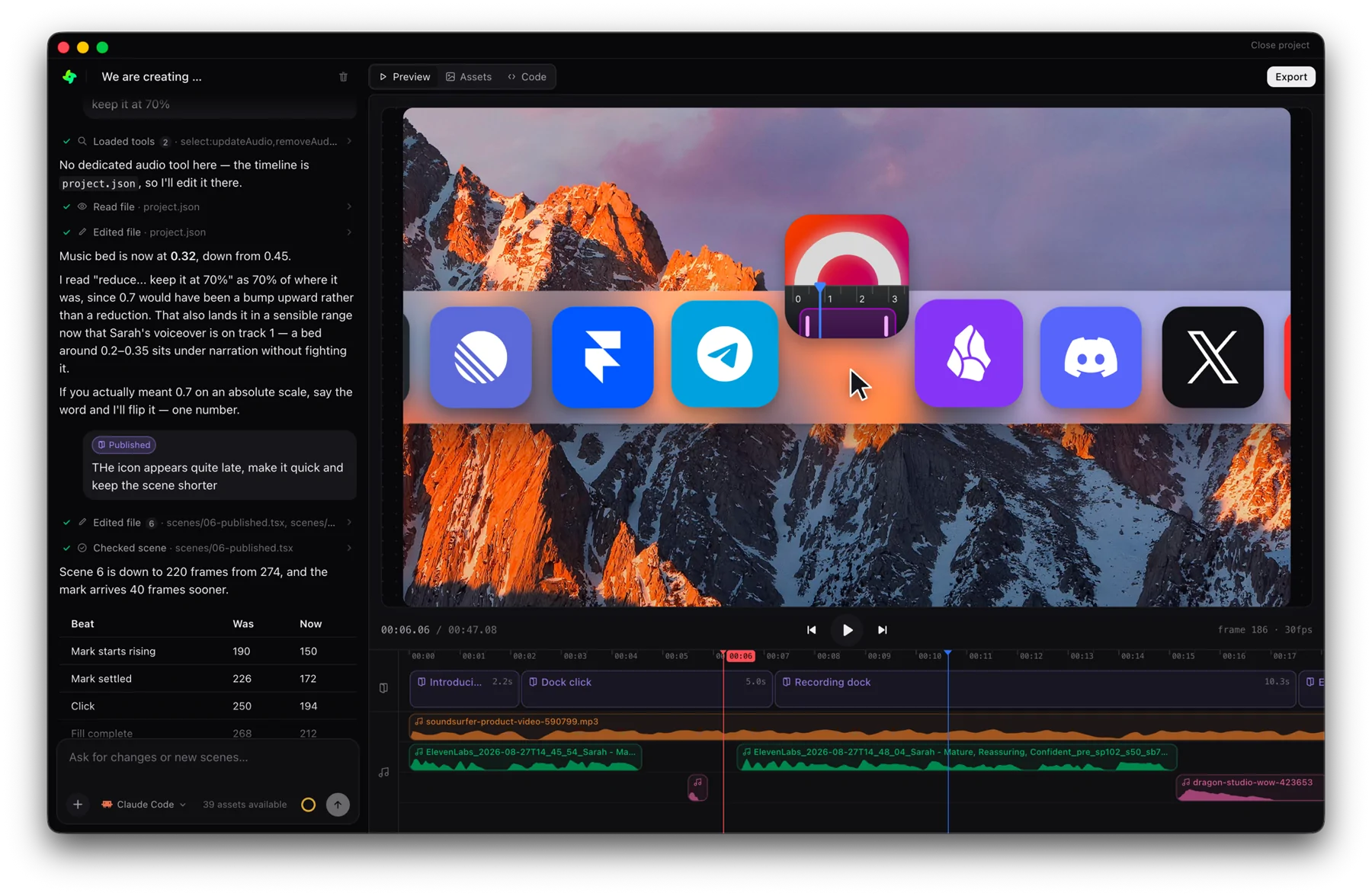Click the audio track music note icon

pyautogui.click(x=383, y=773)
